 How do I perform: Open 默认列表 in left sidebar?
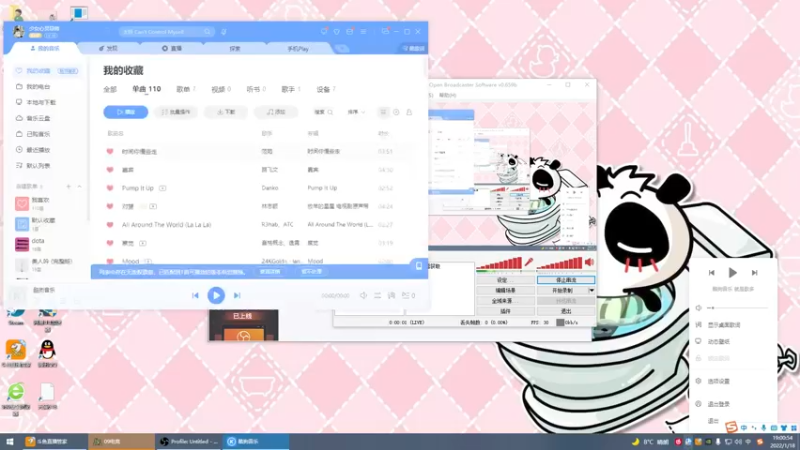coord(38,166)
